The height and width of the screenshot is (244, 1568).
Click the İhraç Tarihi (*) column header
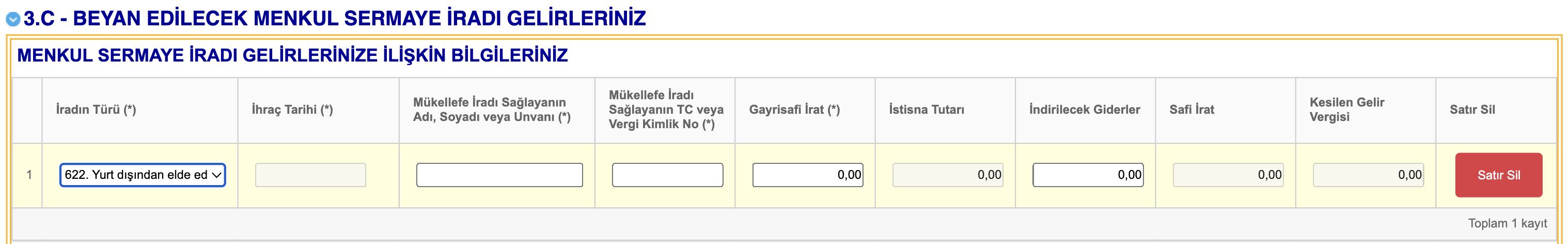click(292, 110)
